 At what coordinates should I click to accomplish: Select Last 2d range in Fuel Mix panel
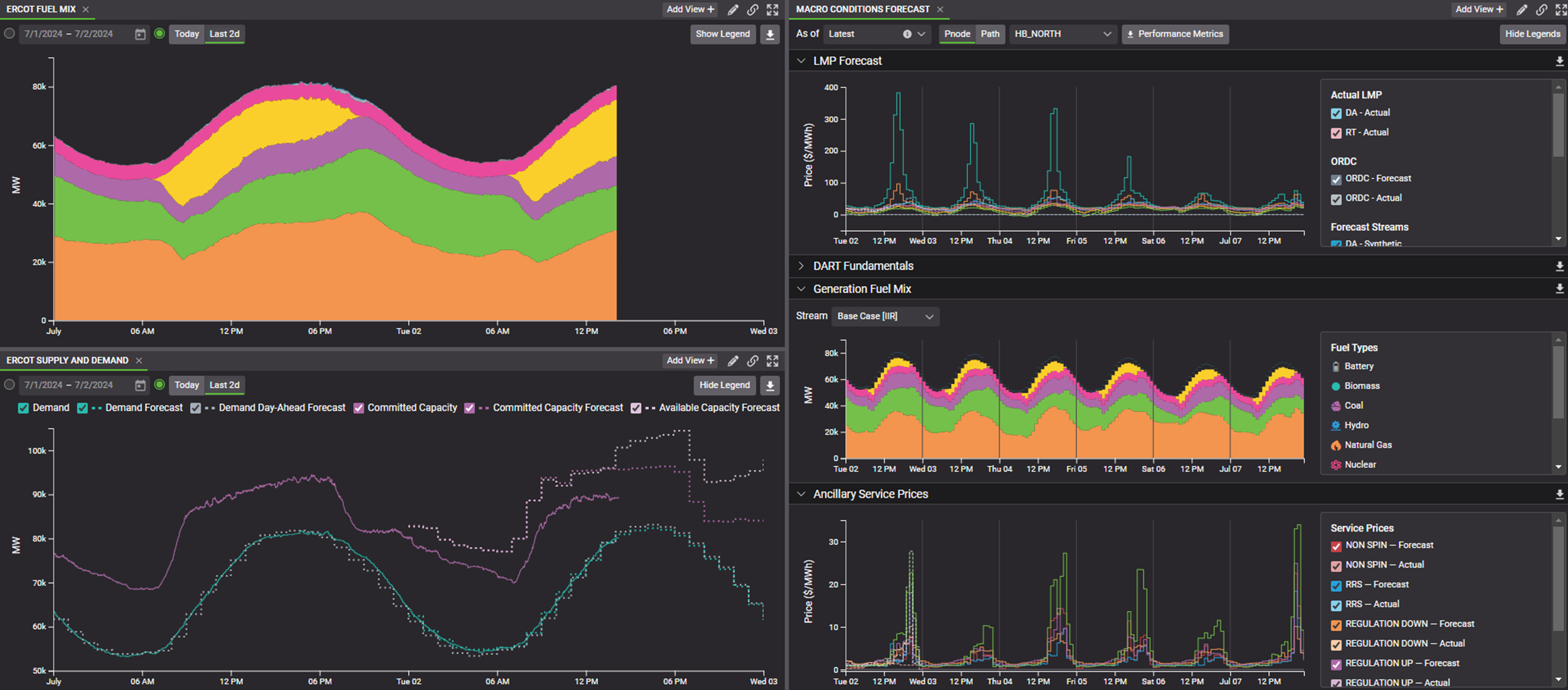[x=224, y=34]
